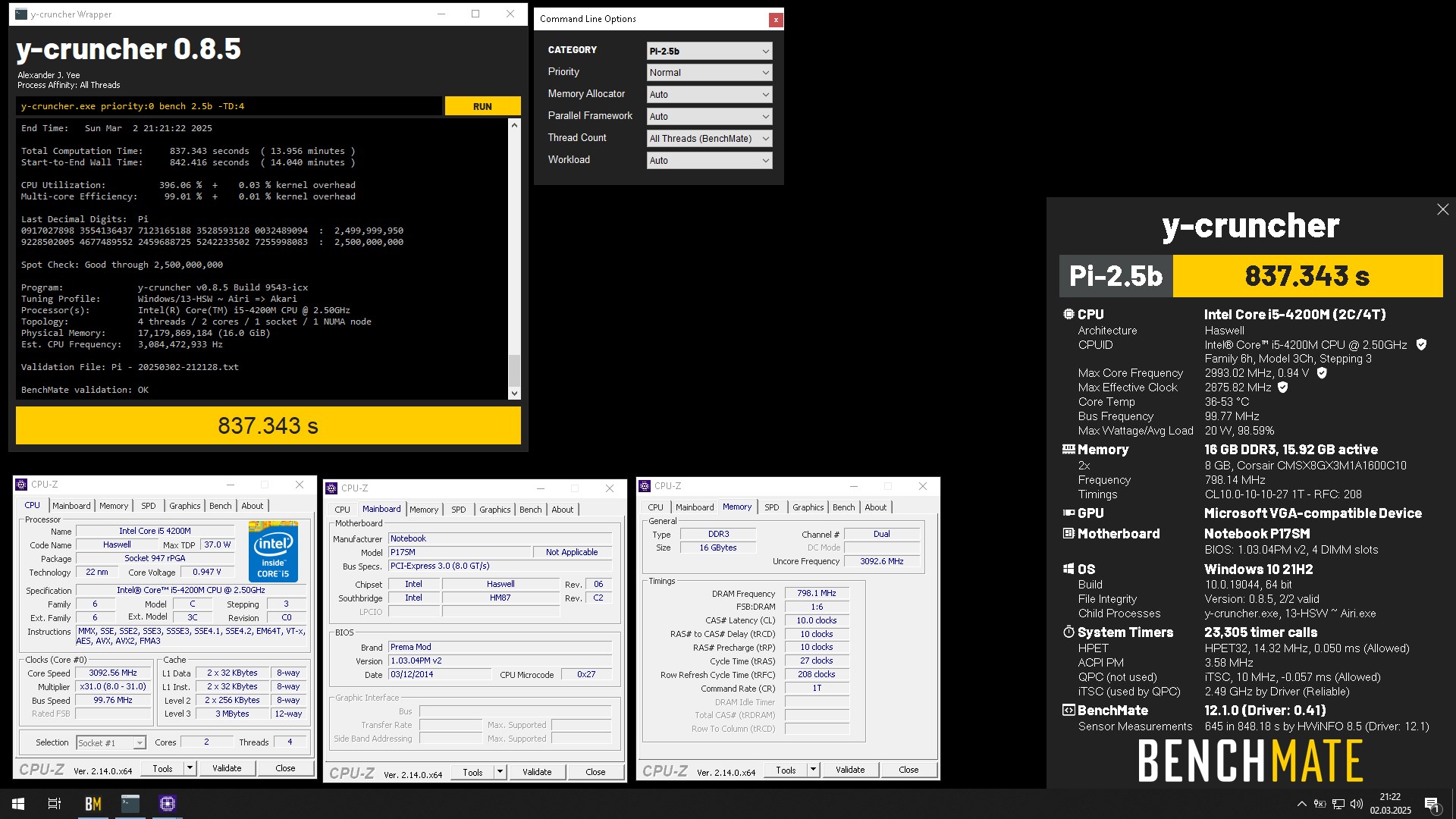
Task: Click Validate in first CPU-Z window
Action: [227, 768]
